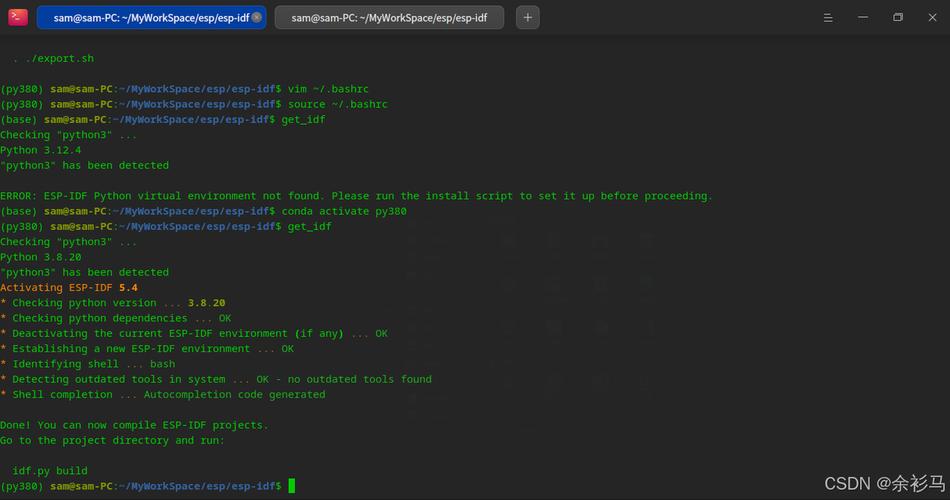Click 'Deactivating the current ESP-IDF environment' line
This screenshot has width=950, height=500.
click(194, 333)
